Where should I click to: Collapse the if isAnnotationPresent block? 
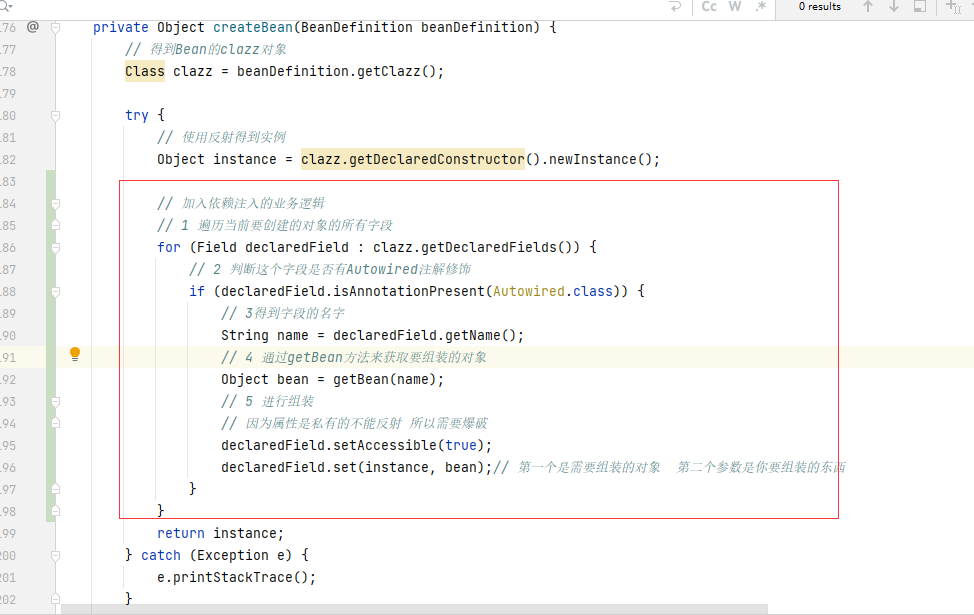(56, 291)
